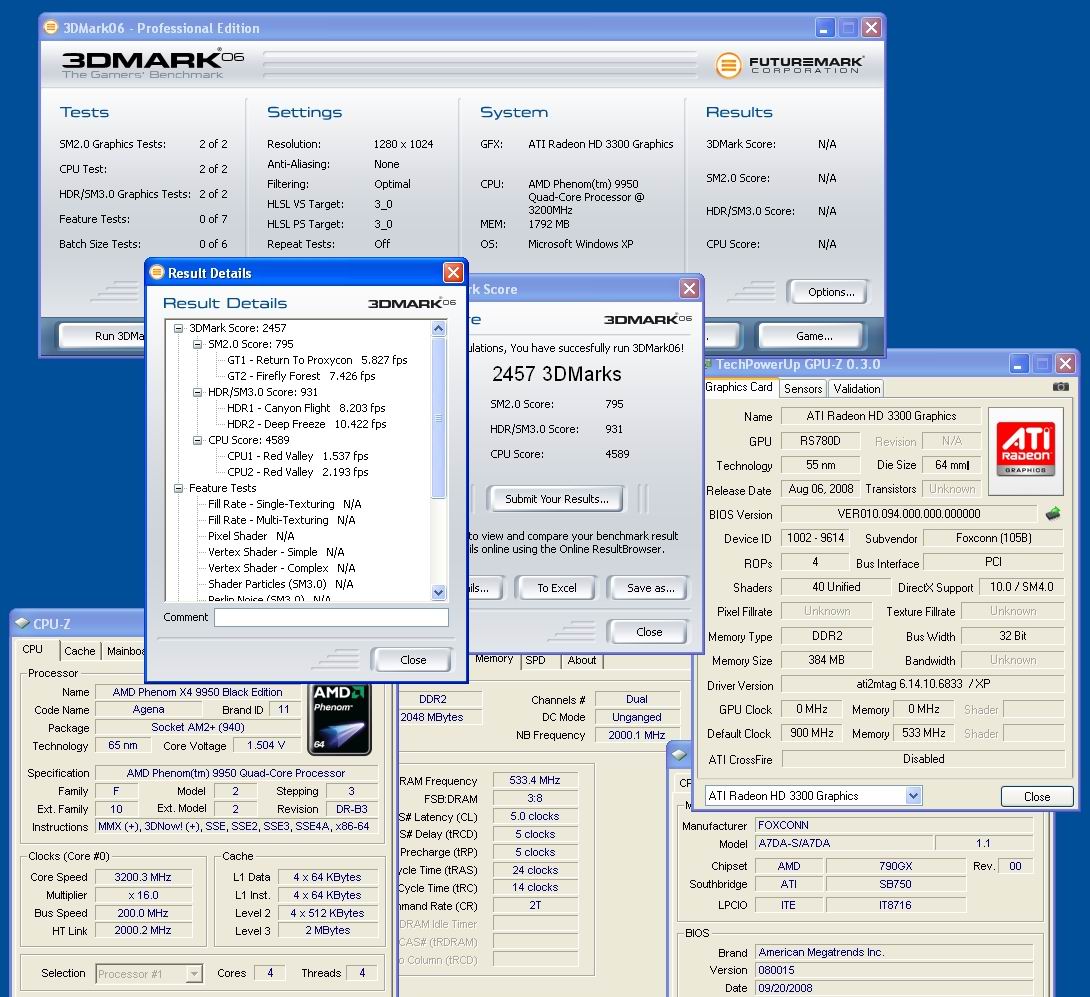Select Fill Rate - Single-Texturing row
1090x997 pixels.
[x=284, y=504]
